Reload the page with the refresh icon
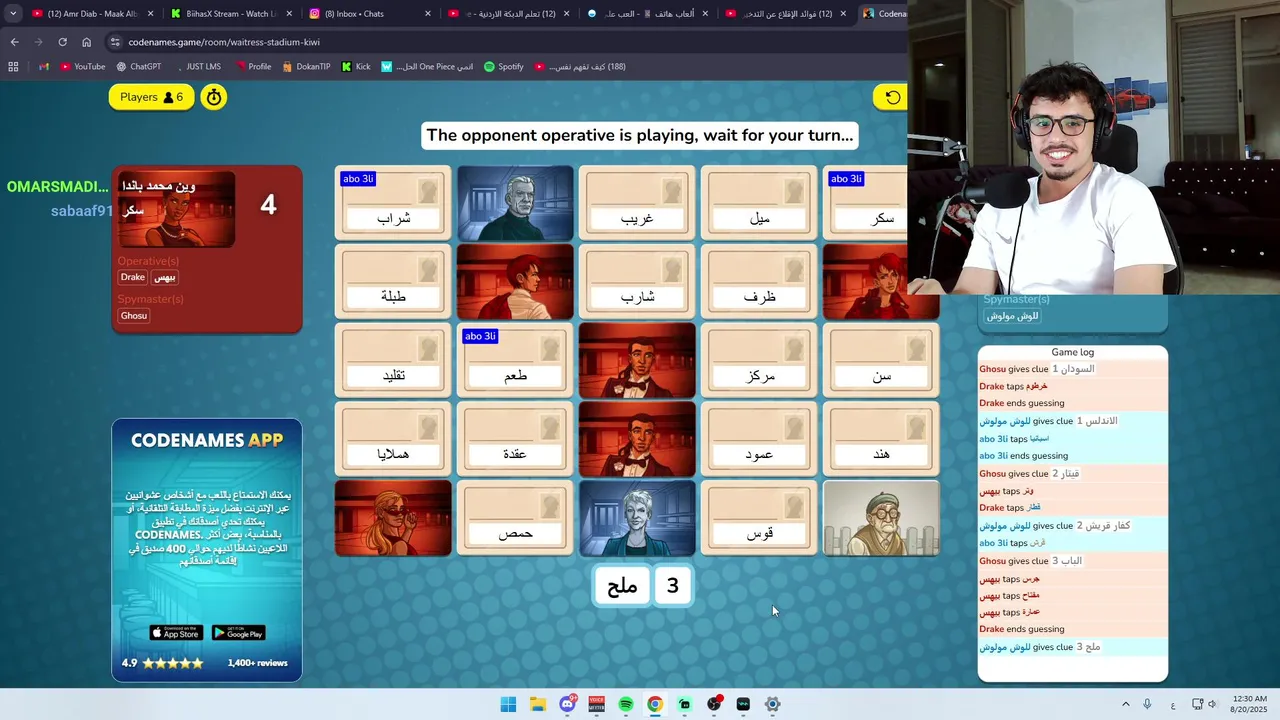This screenshot has height=720, width=1280. (62, 42)
